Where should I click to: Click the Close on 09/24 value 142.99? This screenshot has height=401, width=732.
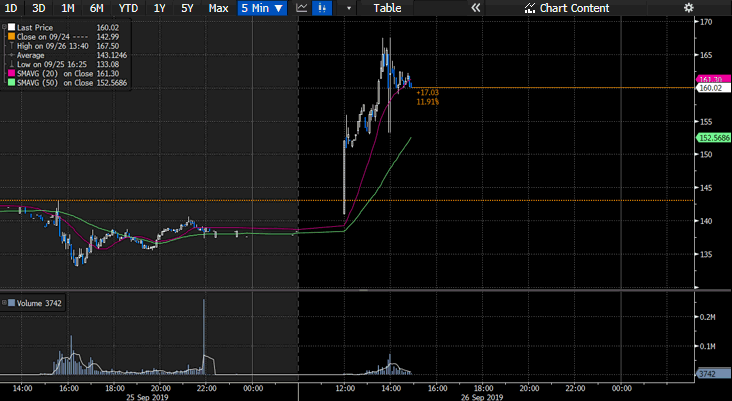[x=107, y=36]
